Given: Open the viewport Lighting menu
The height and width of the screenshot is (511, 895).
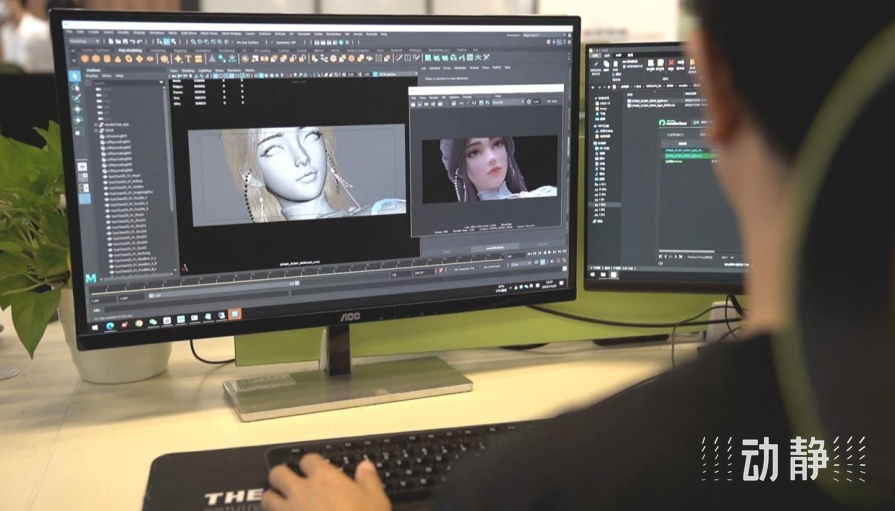Looking at the screenshot, I should coord(205,71).
